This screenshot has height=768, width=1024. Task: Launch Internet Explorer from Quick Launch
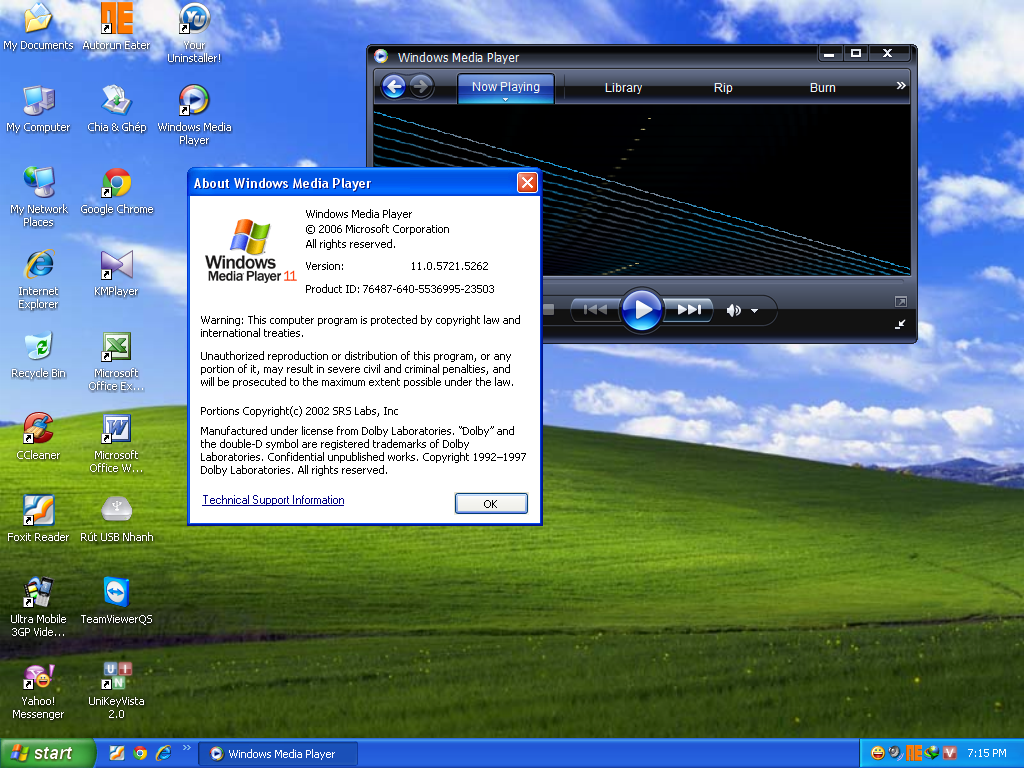tap(163, 753)
